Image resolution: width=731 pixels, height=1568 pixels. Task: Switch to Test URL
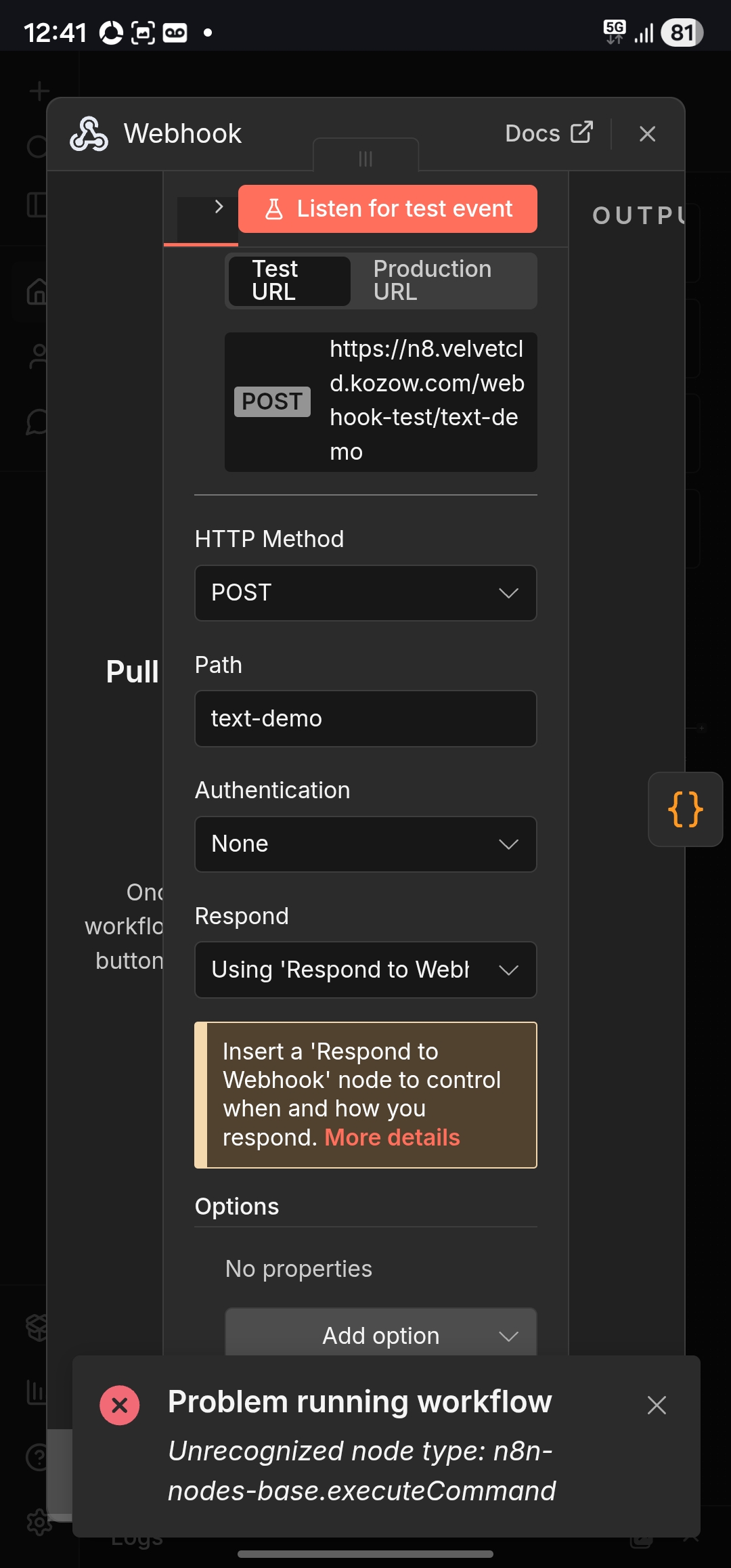(289, 281)
